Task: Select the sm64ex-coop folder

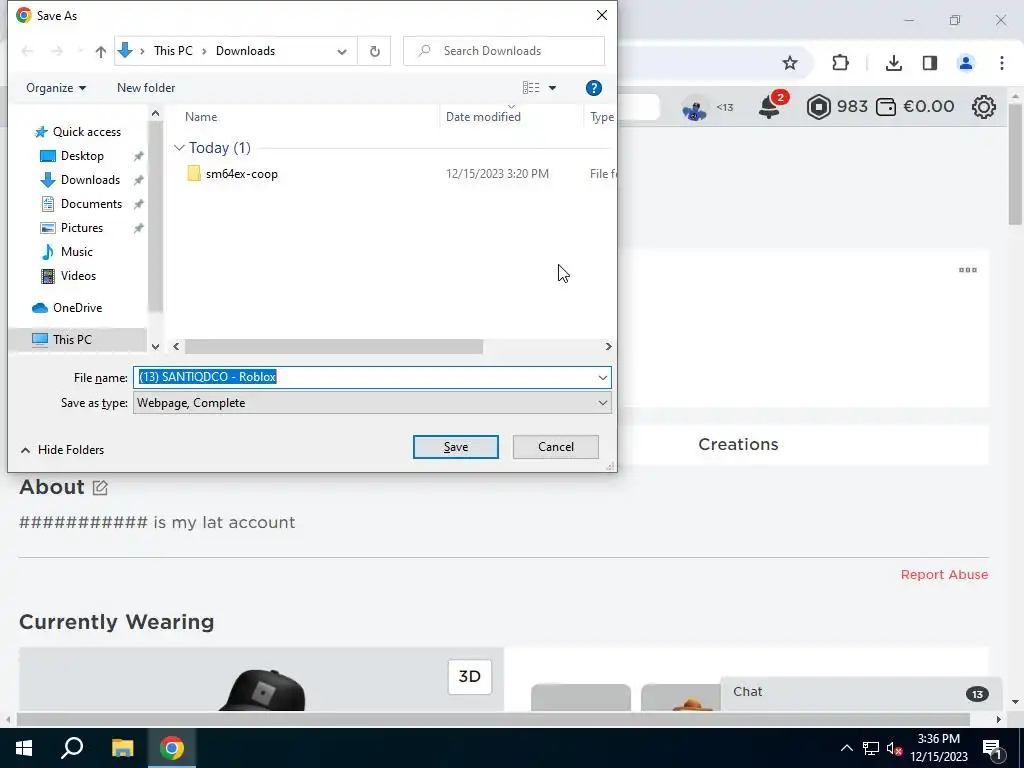Action: point(241,174)
